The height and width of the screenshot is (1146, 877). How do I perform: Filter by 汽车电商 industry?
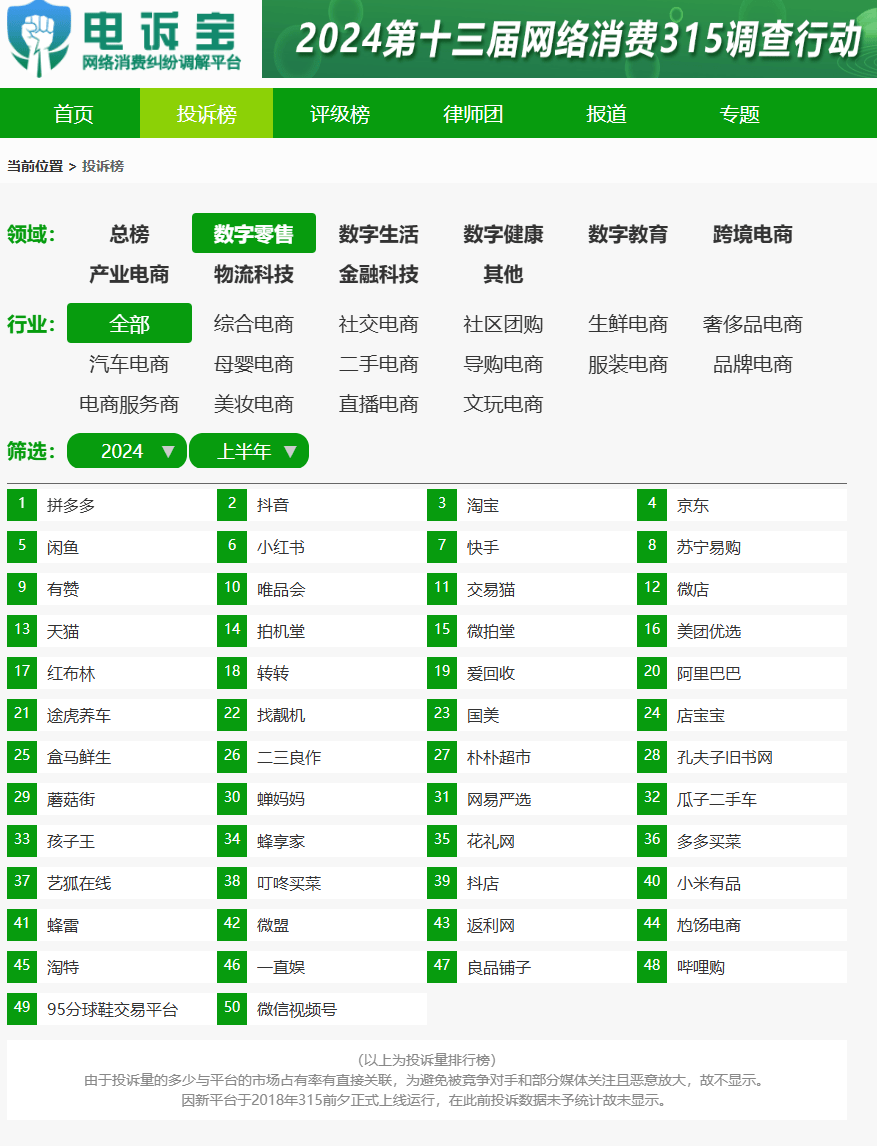click(129, 363)
